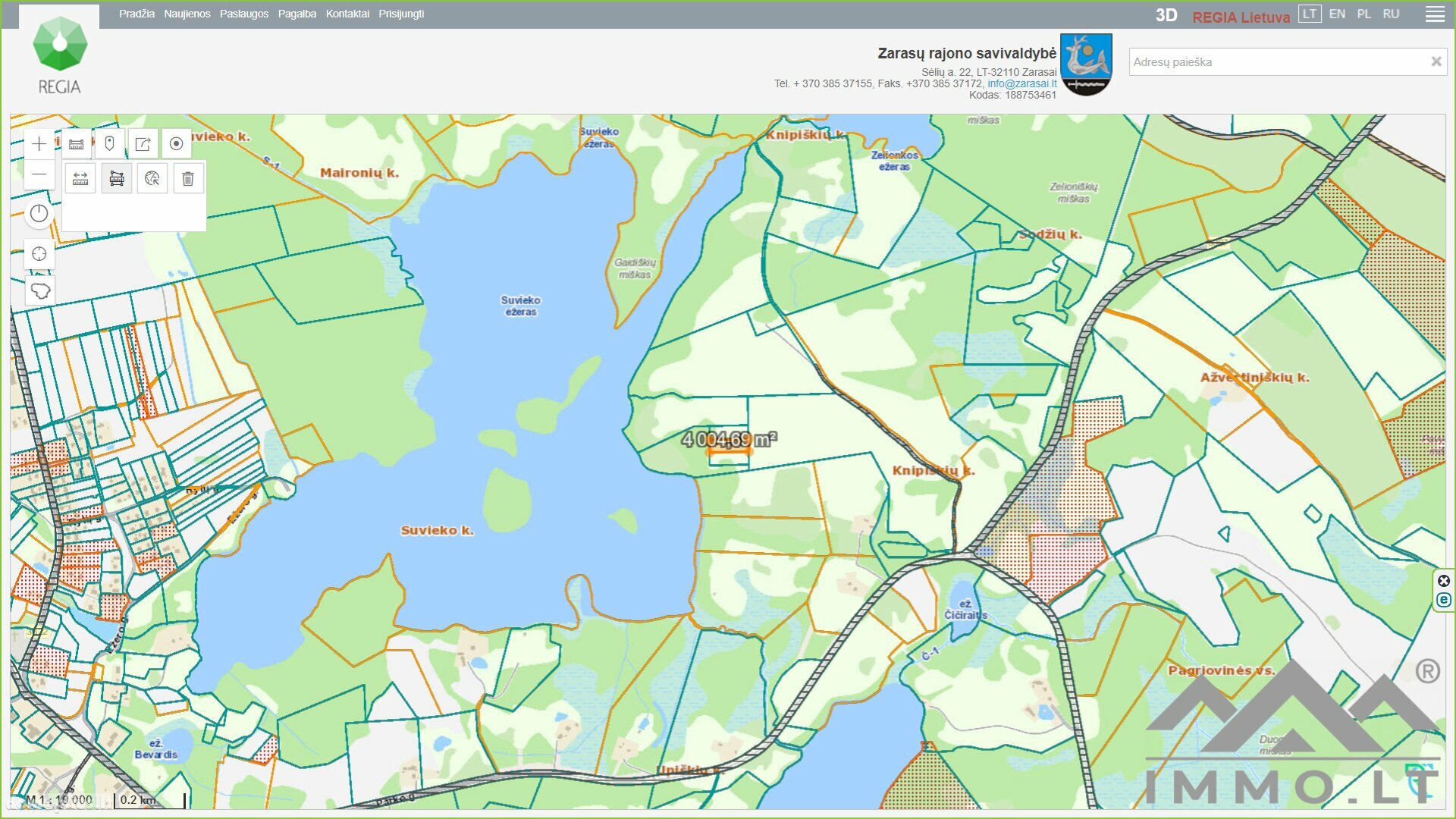Close side panel with x circle icon
This screenshot has width=1456, height=819.
(x=1444, y=581)
